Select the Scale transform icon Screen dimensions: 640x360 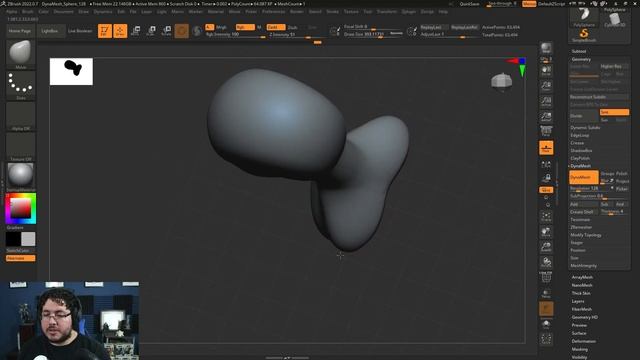151,31
